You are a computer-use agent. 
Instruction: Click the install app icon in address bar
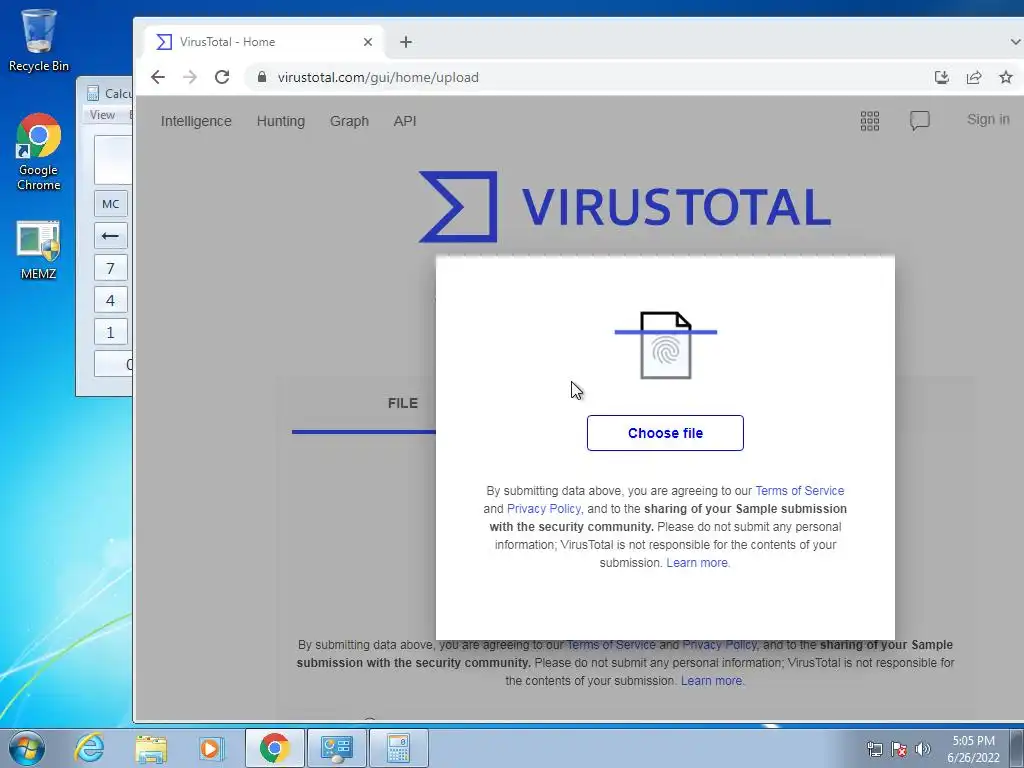tap(942, 77)
